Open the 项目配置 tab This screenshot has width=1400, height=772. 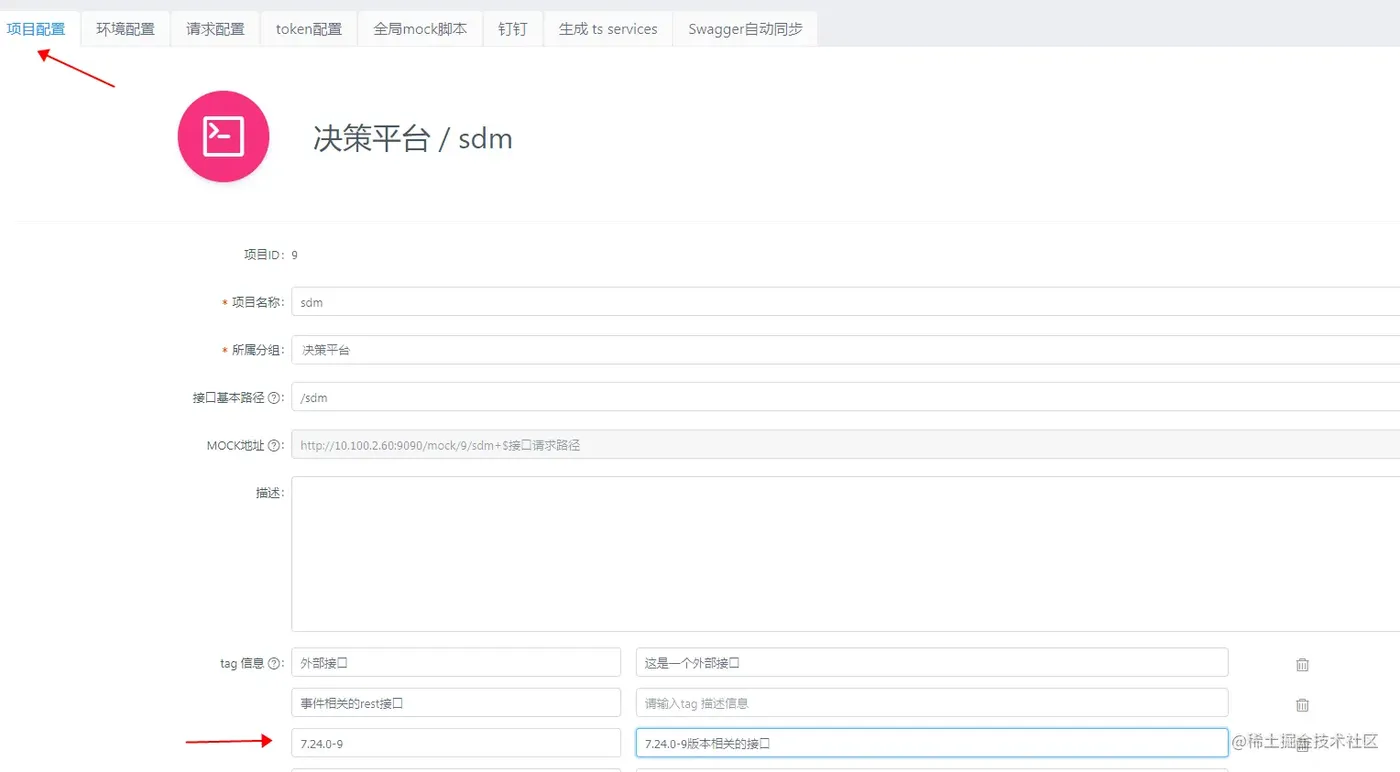(x=36, y=29)
